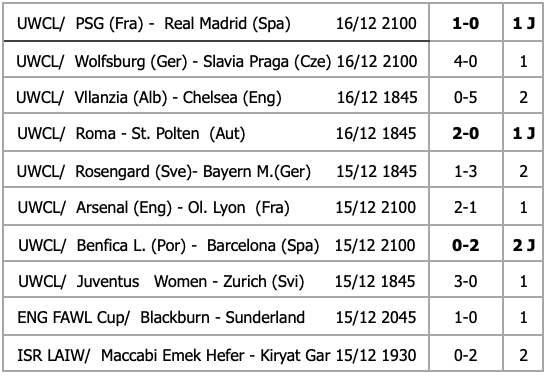Click the 1-0 score for PSG match

point(466,24)
